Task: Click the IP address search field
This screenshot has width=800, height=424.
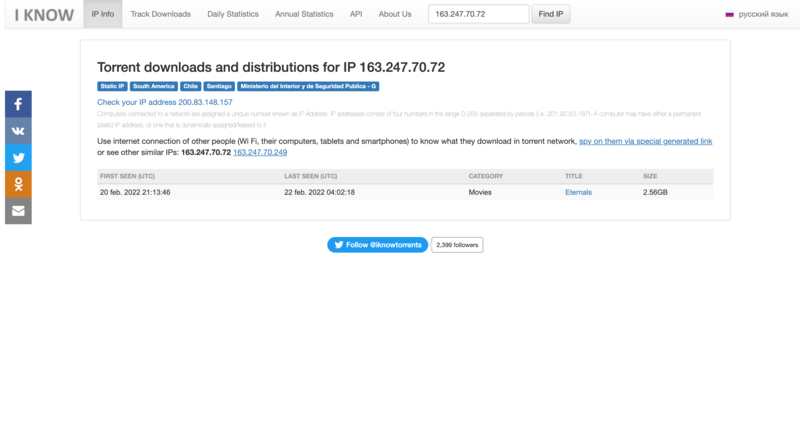Action: [x=478, y=15]
